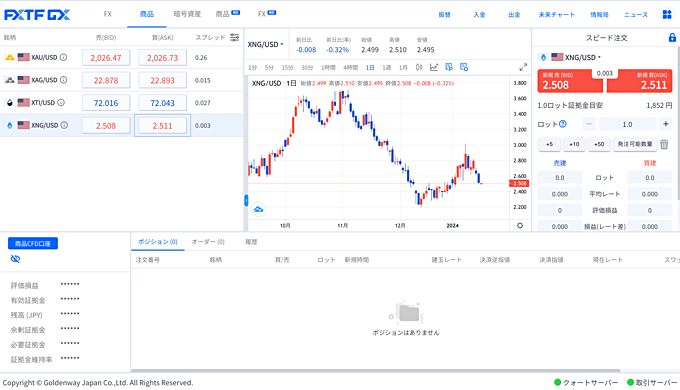This screenshot has width=680, height=390.
Task: Click XAG/USD ask price 22.893
Action: (x=162, y=80)
